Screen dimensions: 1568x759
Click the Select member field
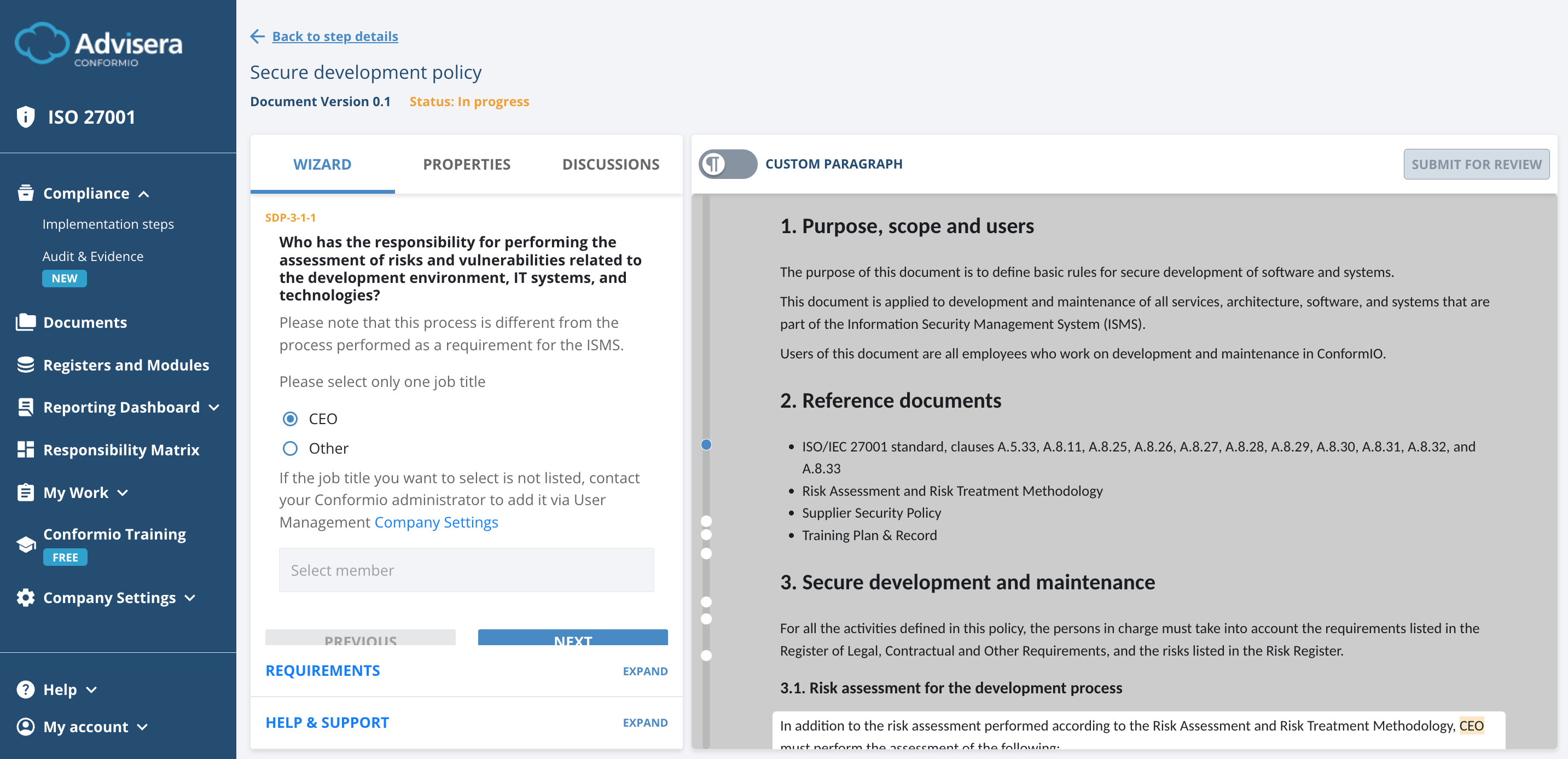tap(466, 570)
